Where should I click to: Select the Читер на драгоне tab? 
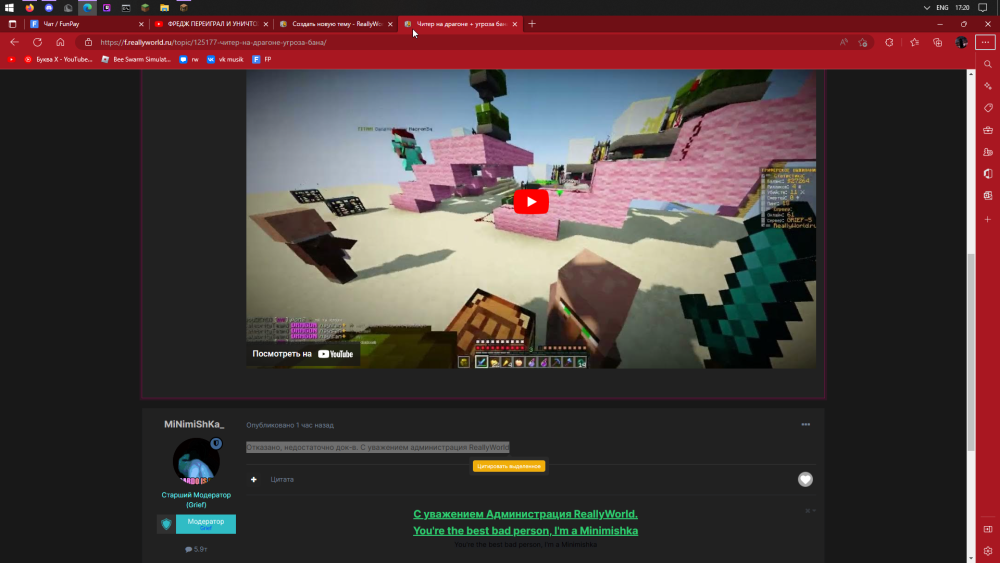click(460, 24)
